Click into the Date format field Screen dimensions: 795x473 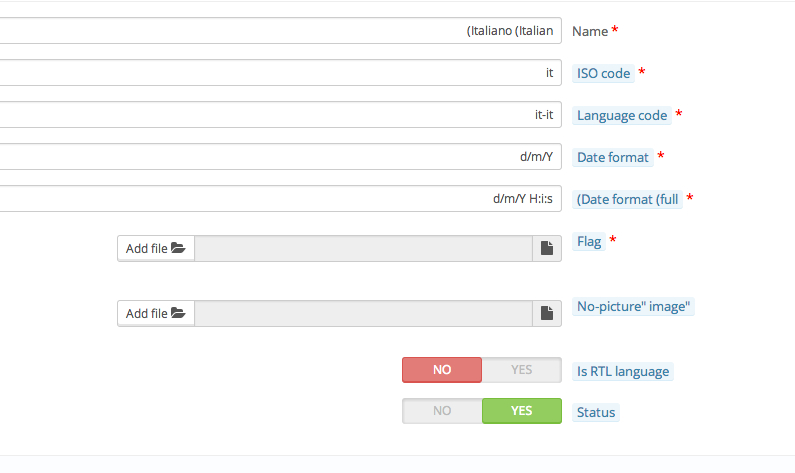click(x=280, y=157)
